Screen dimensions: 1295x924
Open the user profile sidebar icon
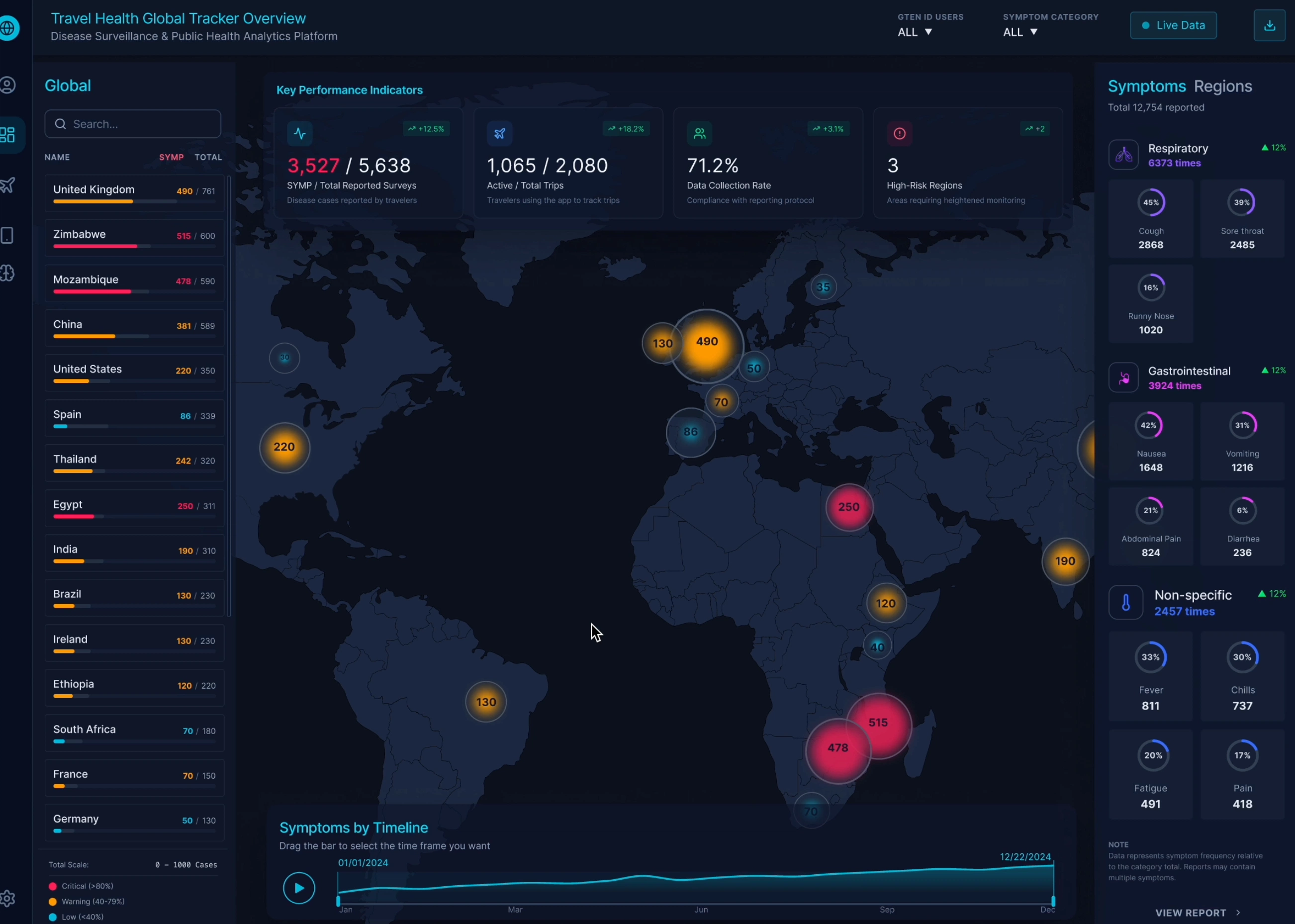click(x=8, y=86)
